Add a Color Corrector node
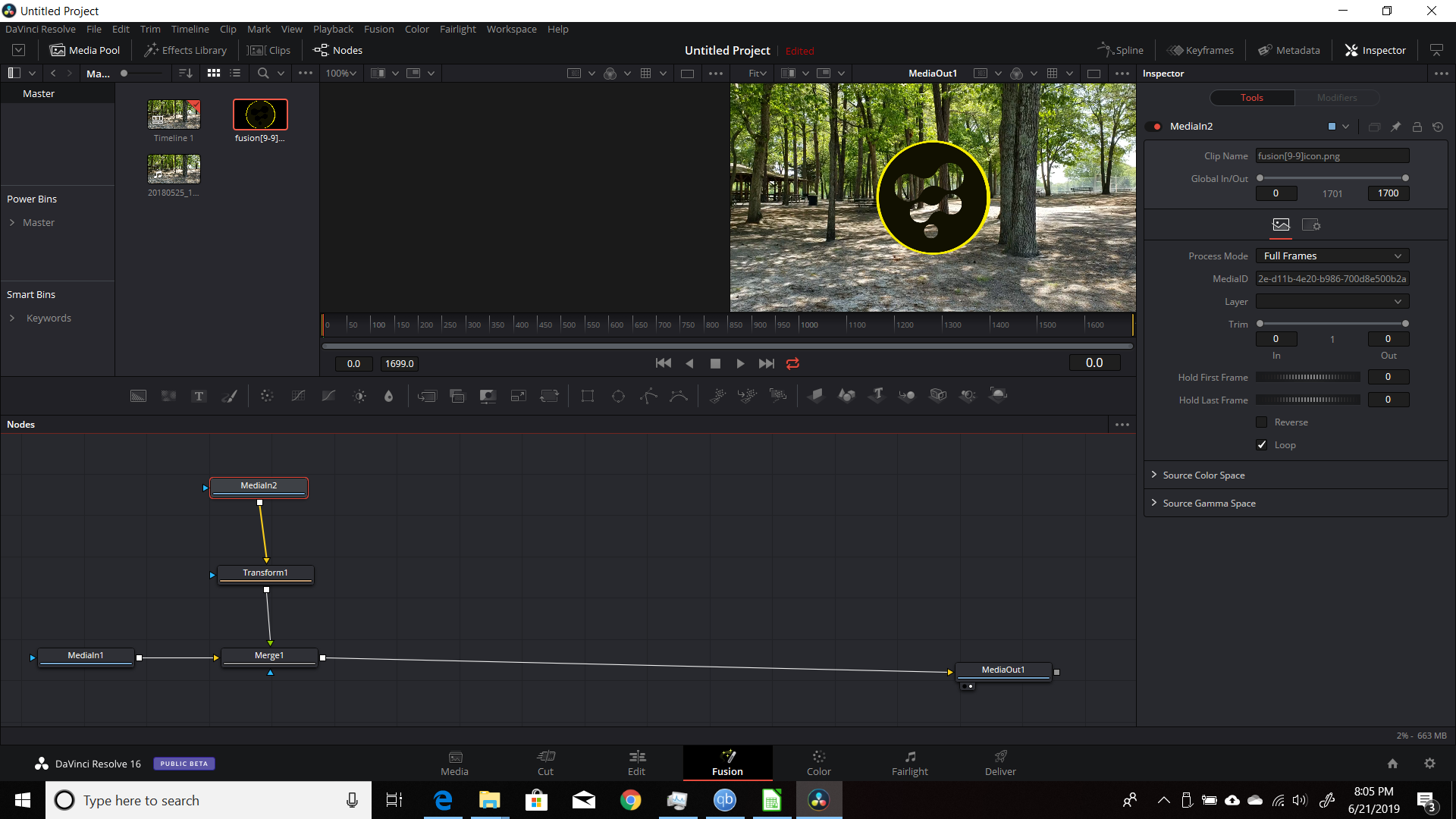The width and height of the screenshot is (1456, 819). pyautogui.click(x=267, y=396)
